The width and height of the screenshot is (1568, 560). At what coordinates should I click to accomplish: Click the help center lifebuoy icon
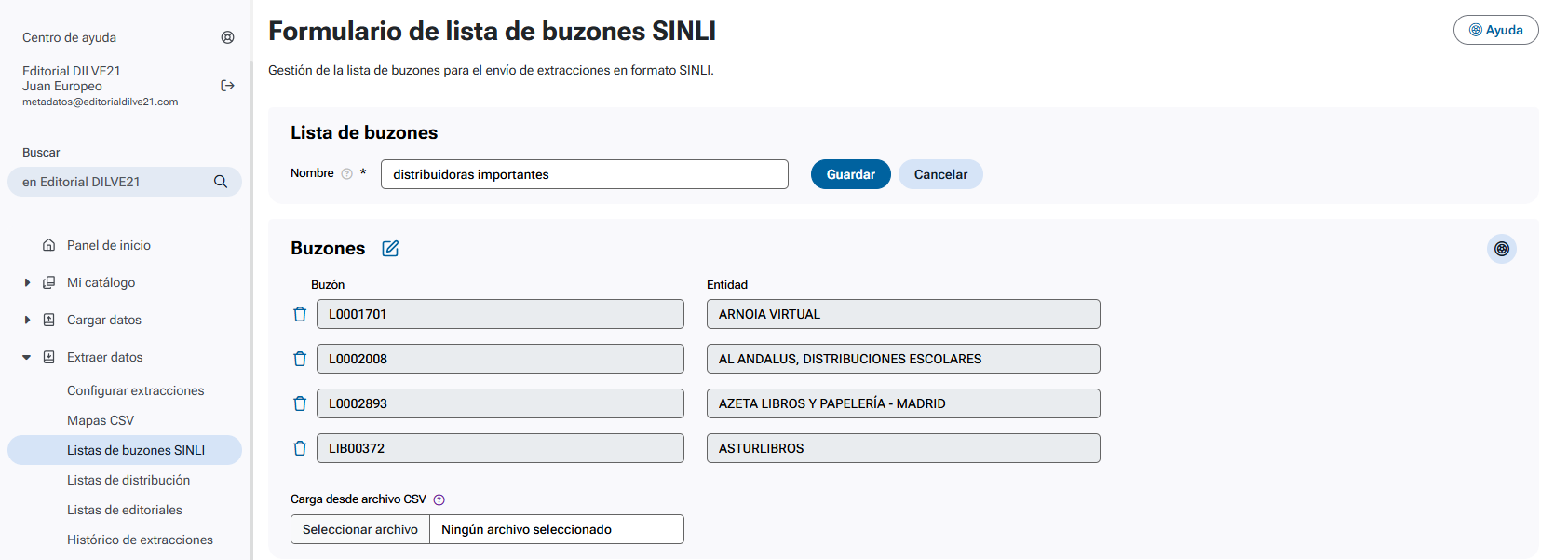pos(227,37)
